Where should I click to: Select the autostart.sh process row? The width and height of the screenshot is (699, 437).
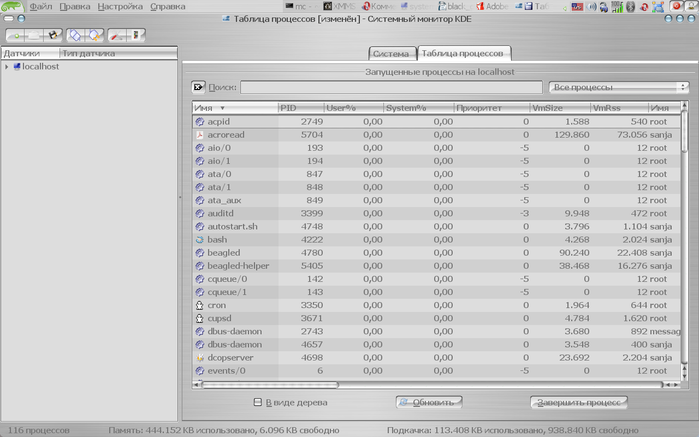coord(437,227)
